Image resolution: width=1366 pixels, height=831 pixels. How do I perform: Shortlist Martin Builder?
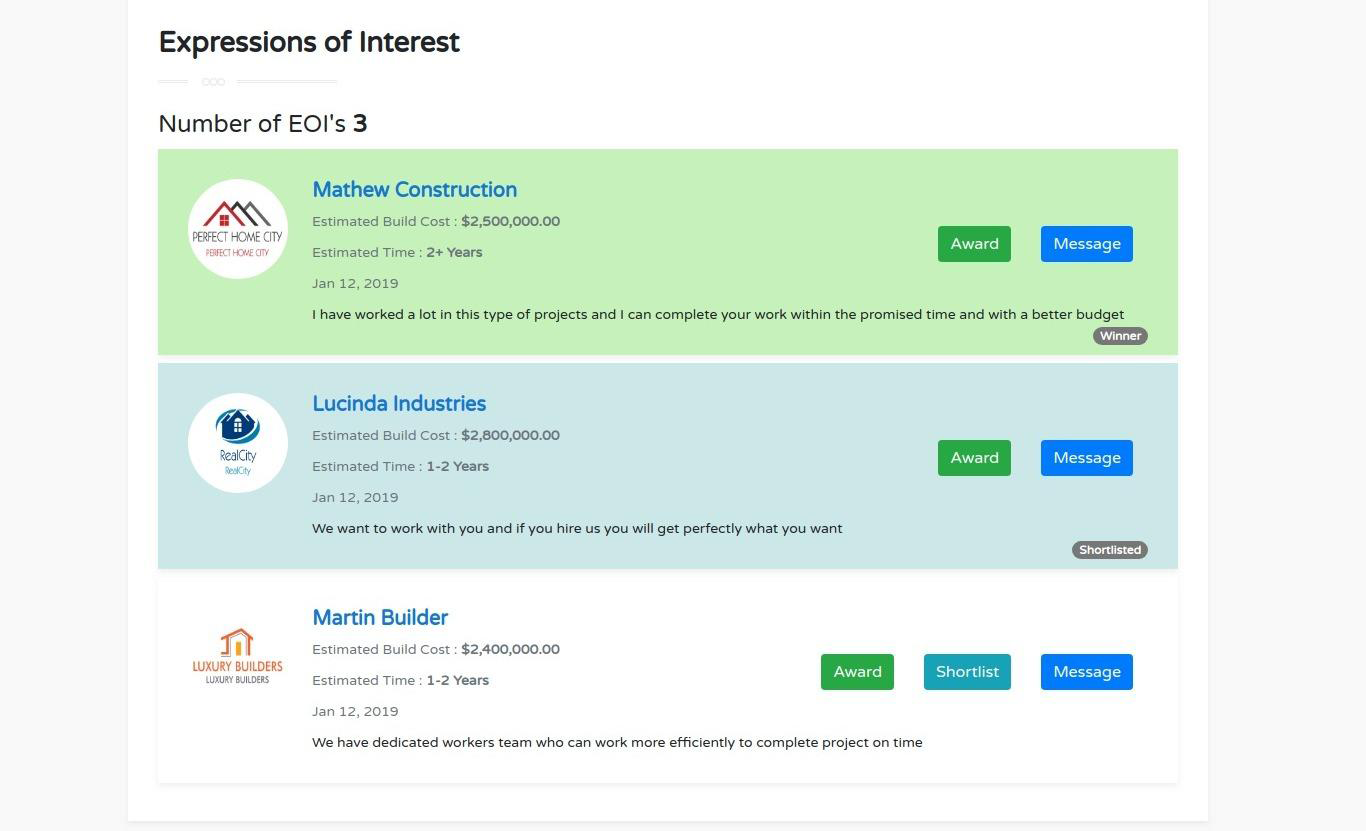[x=967, y=672]
